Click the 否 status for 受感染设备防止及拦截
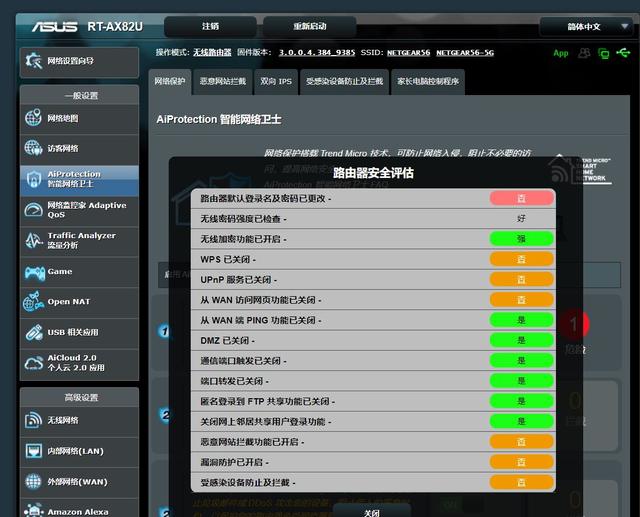Viewport: 640px width, 517px height. 521,482
